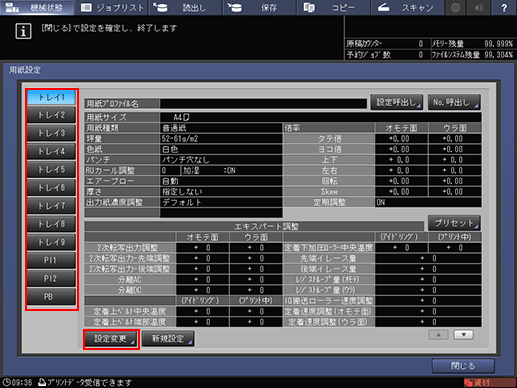This screenshot has width=517, height=388.
Task: Click the メモリー残量 99.999% readout
Action: pos(473,44)
